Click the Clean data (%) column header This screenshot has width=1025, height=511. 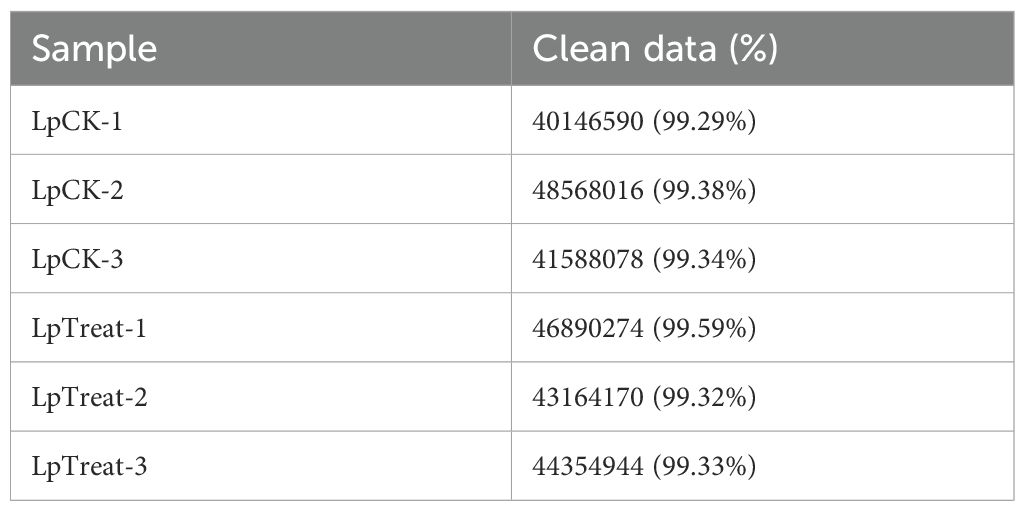[655, 50]
